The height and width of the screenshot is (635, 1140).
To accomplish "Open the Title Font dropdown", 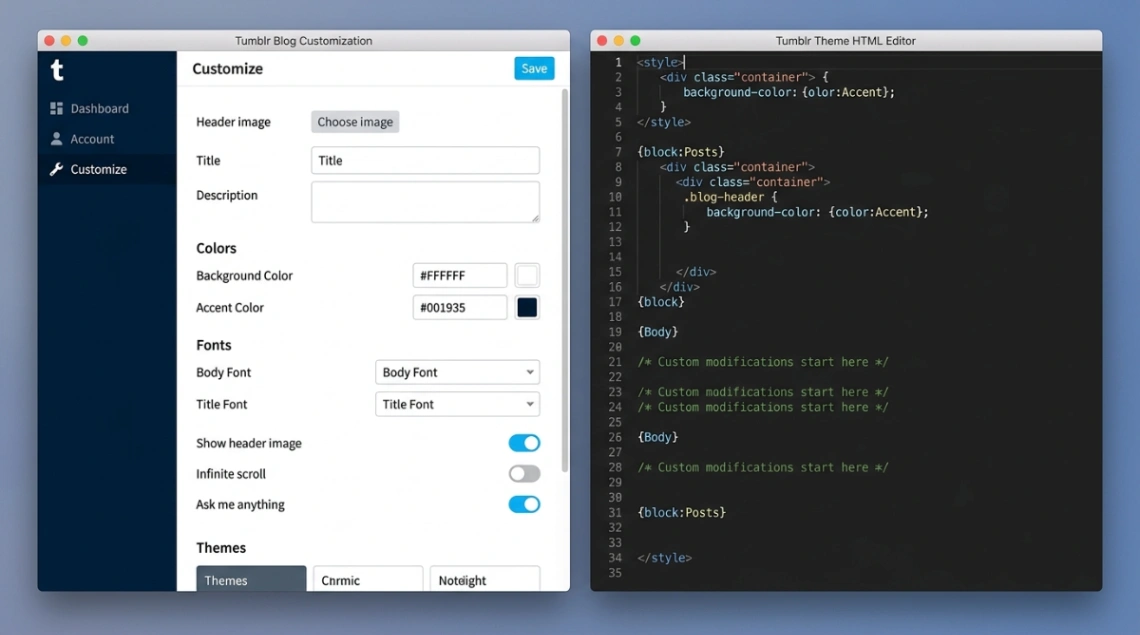I will pyautogui.click(x=457, y=404).
